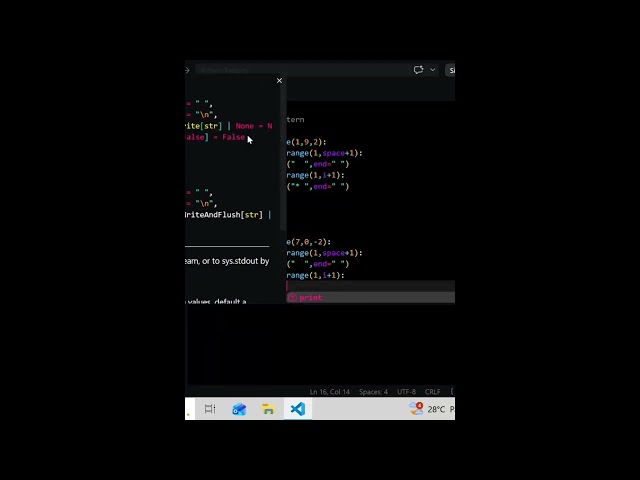
Task: Click the 'tern' comment text in editor
Action: pos(295,120)
